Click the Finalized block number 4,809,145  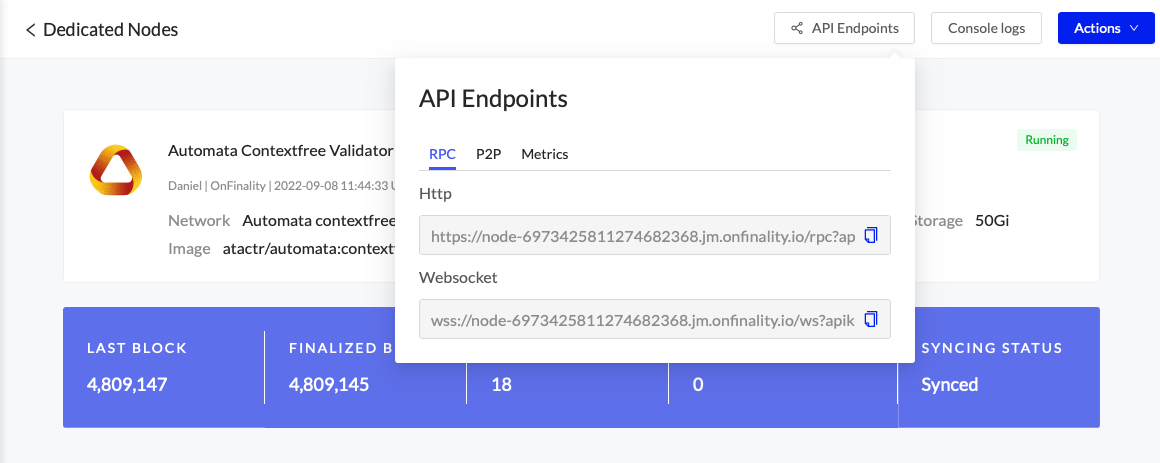pos(329,384)
